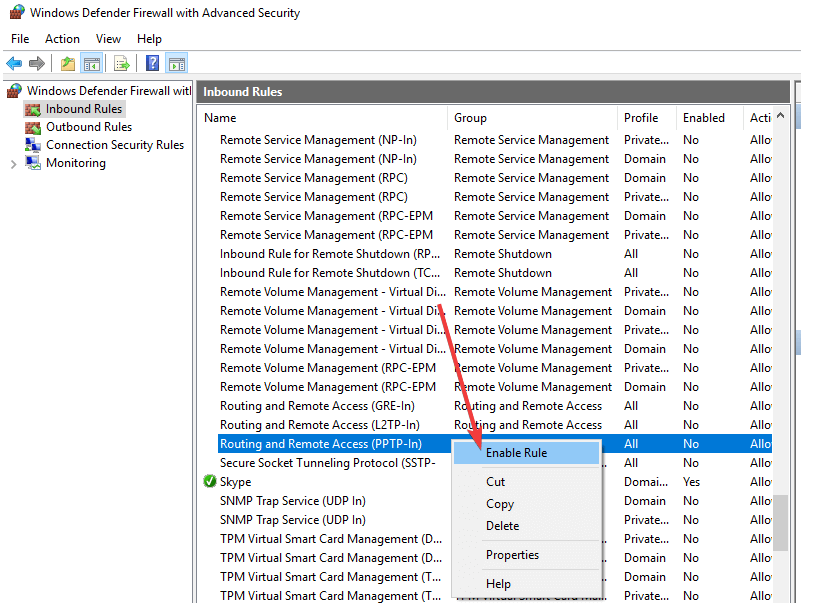Choose Delete in the context menu
824x603 pixels.
point(527,526)
